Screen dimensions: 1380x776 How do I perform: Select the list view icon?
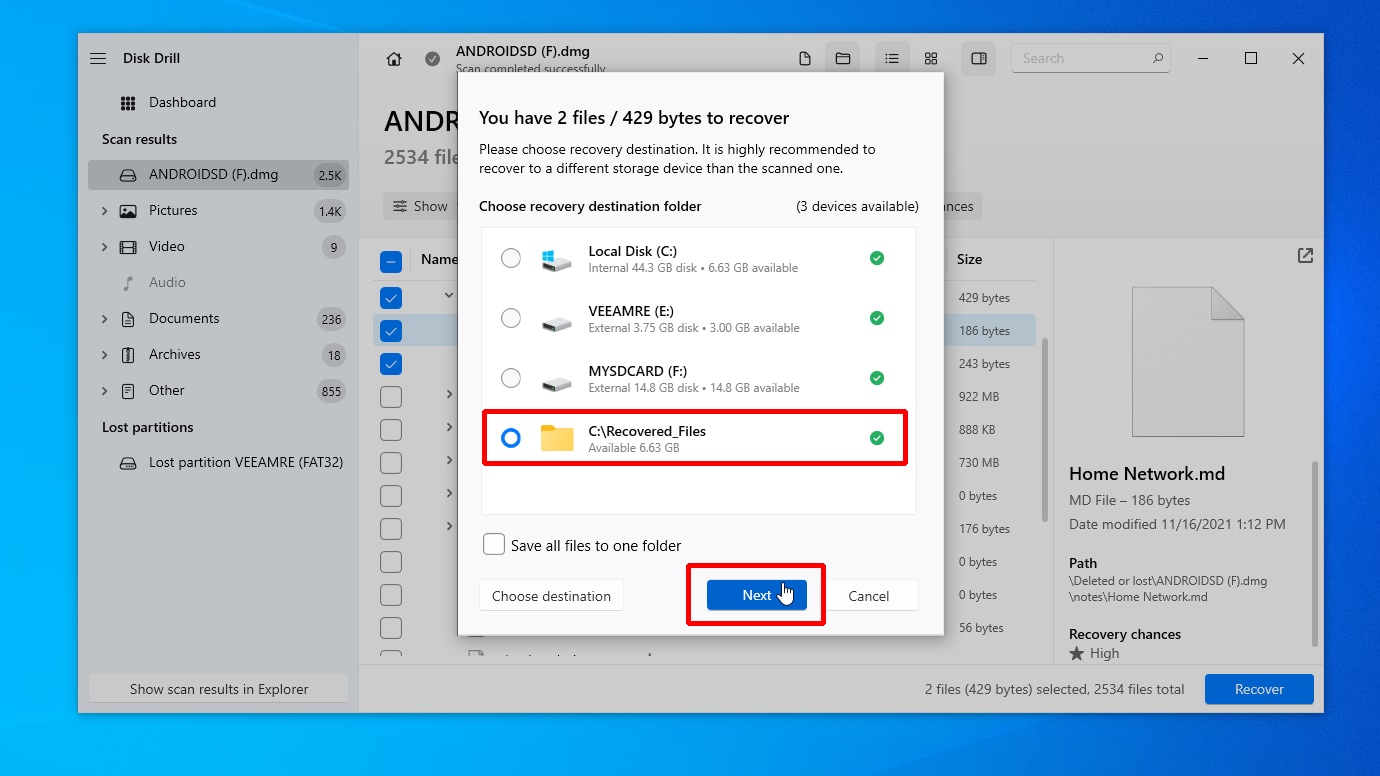point(892,59)
